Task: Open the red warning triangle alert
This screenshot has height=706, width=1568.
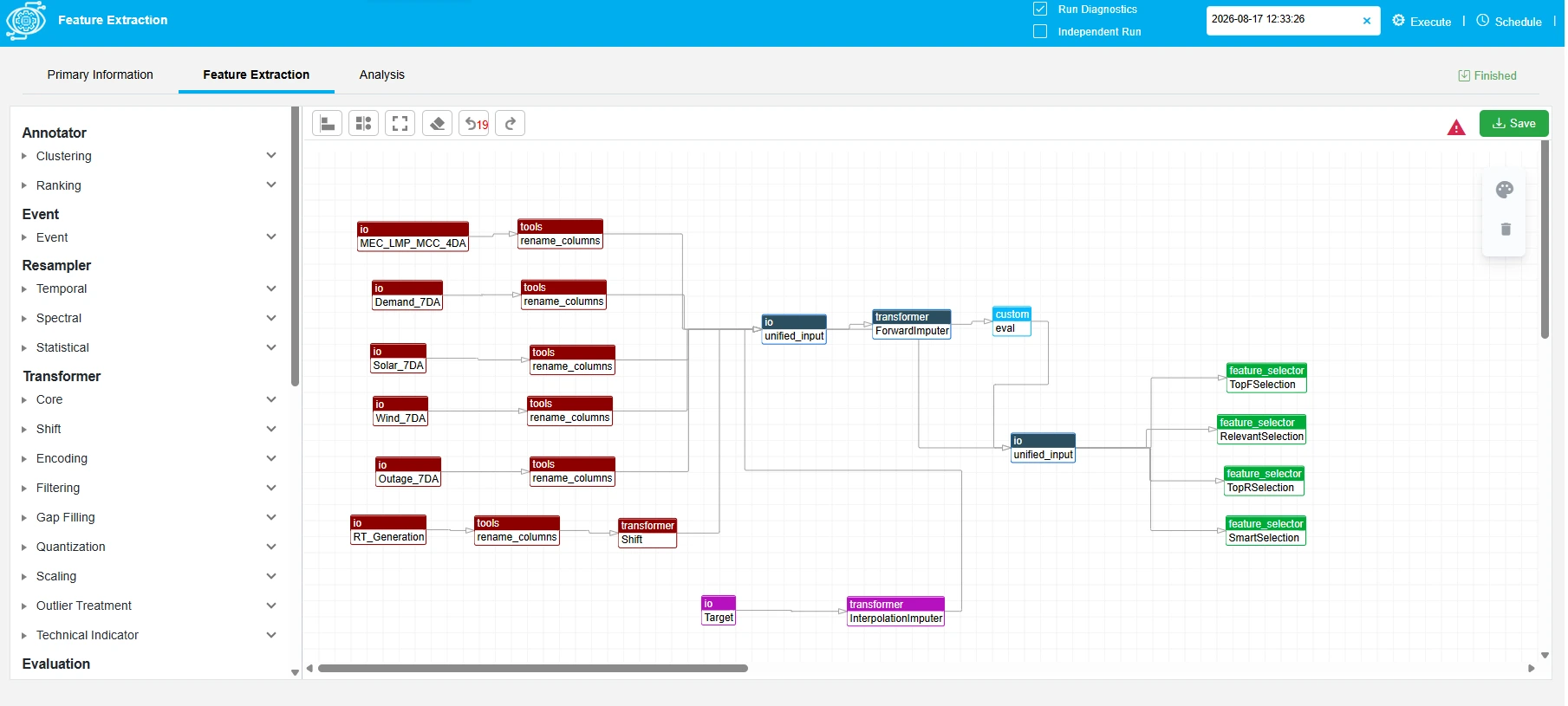Action: click(1456, 127)
